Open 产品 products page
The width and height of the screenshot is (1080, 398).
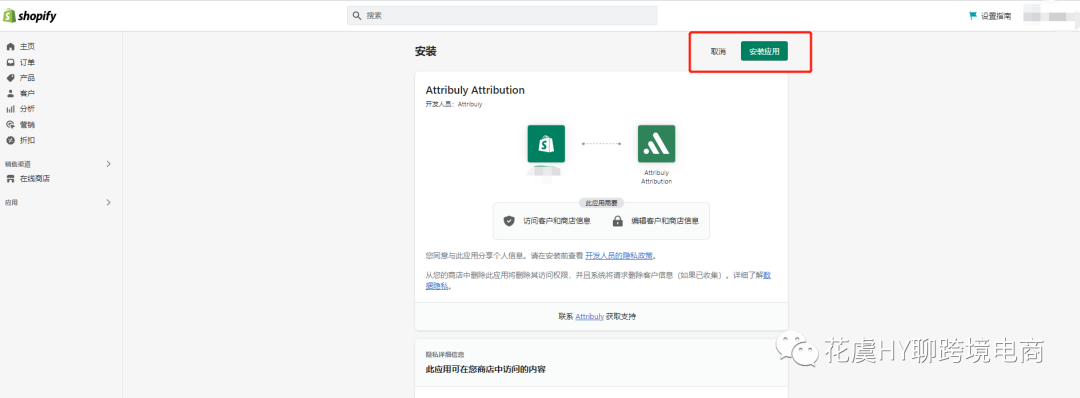[x=27, y=78]
